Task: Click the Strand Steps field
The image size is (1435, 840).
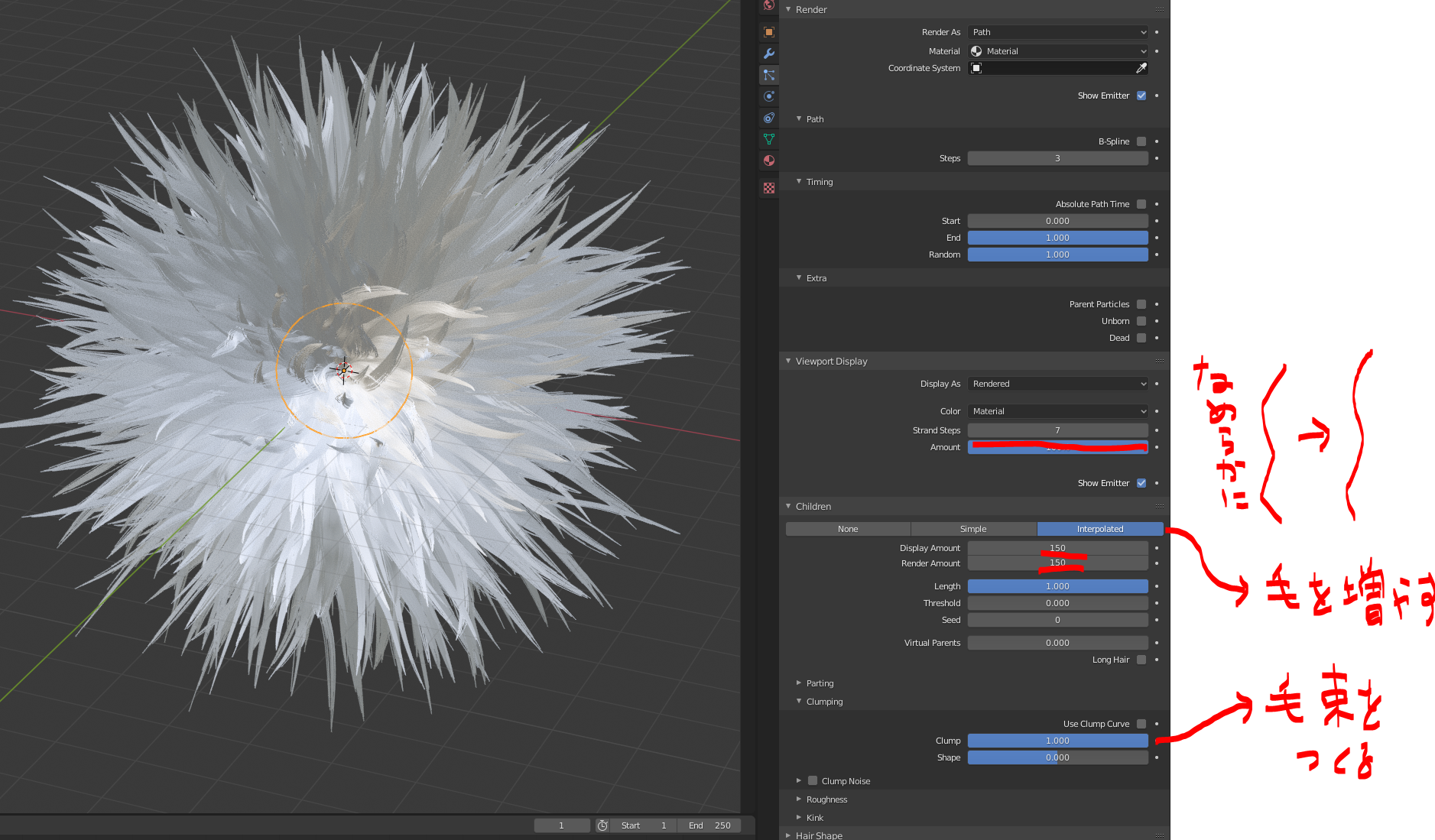Action: pyautogui.click(x=1058, y=430)
